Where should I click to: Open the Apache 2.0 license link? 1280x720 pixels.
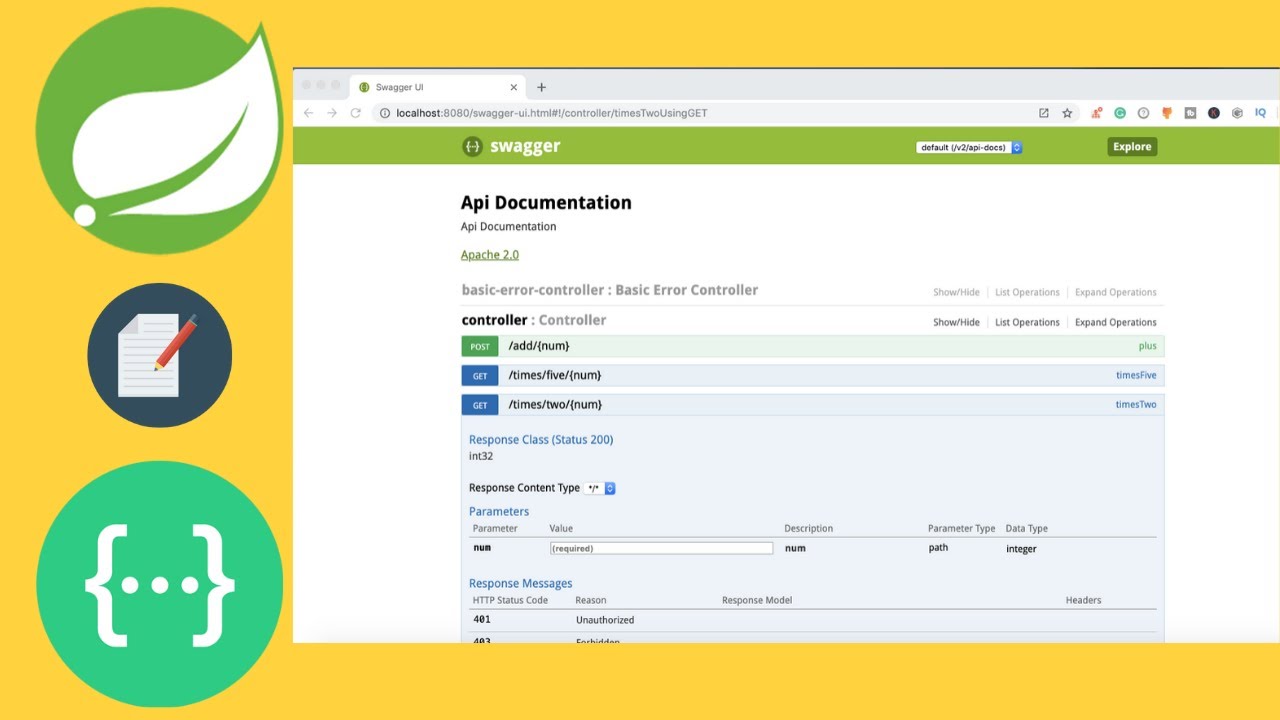pos(490,255)
